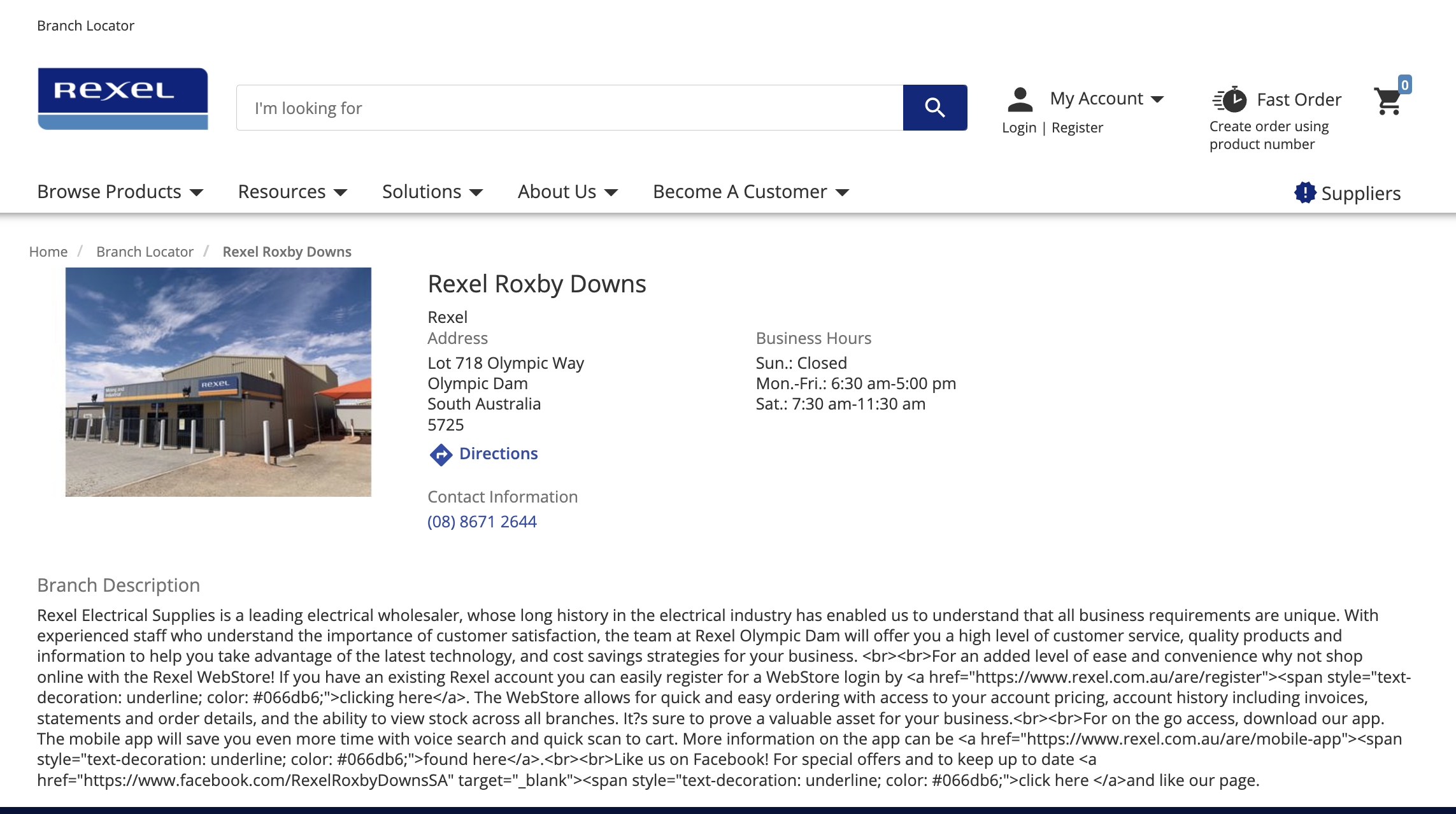1456x814 pixels.
Task: Click the "Mon.-Fri.: 6:30 am-5:00 pm" hours line
Action: pyautogui.click(x=856, y=383)
